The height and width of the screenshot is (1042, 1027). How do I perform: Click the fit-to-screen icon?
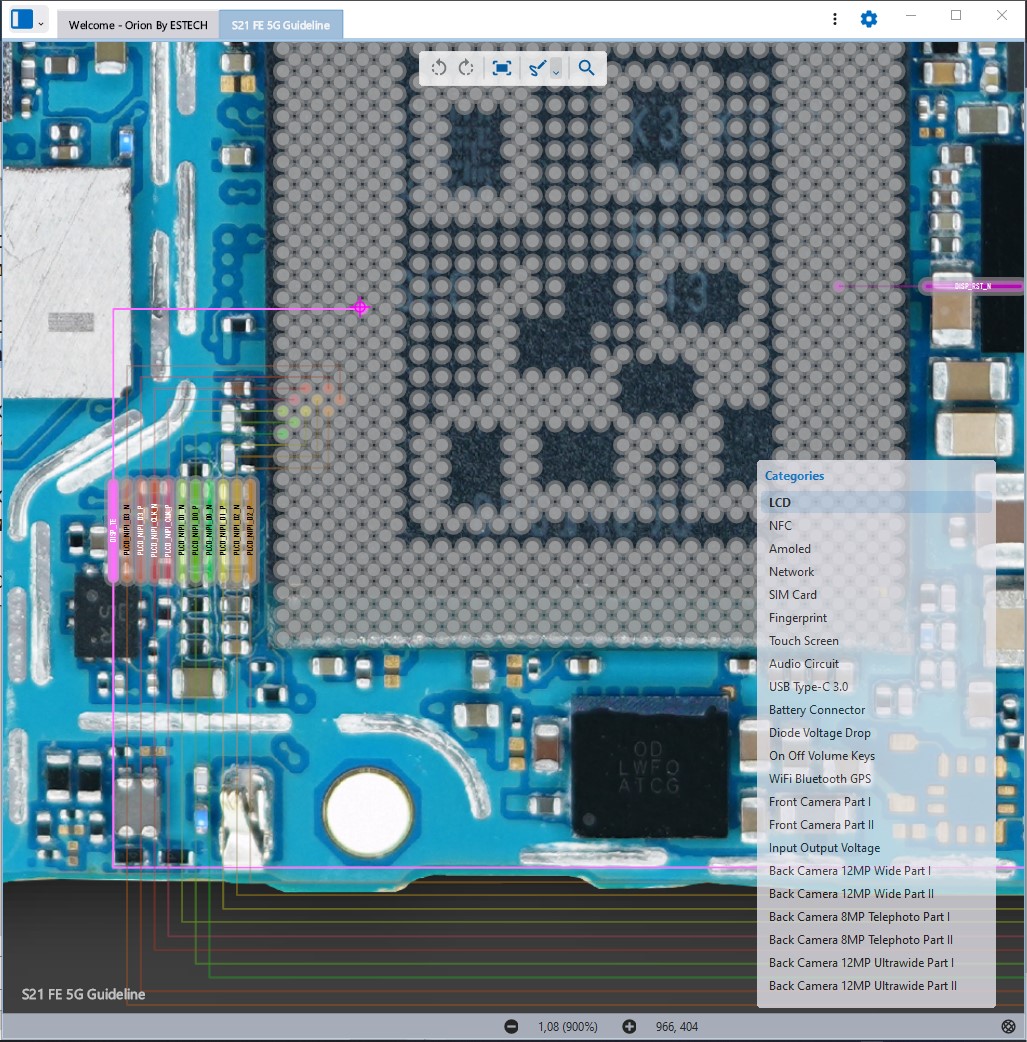pyautogui.click(x=502, y=68)
